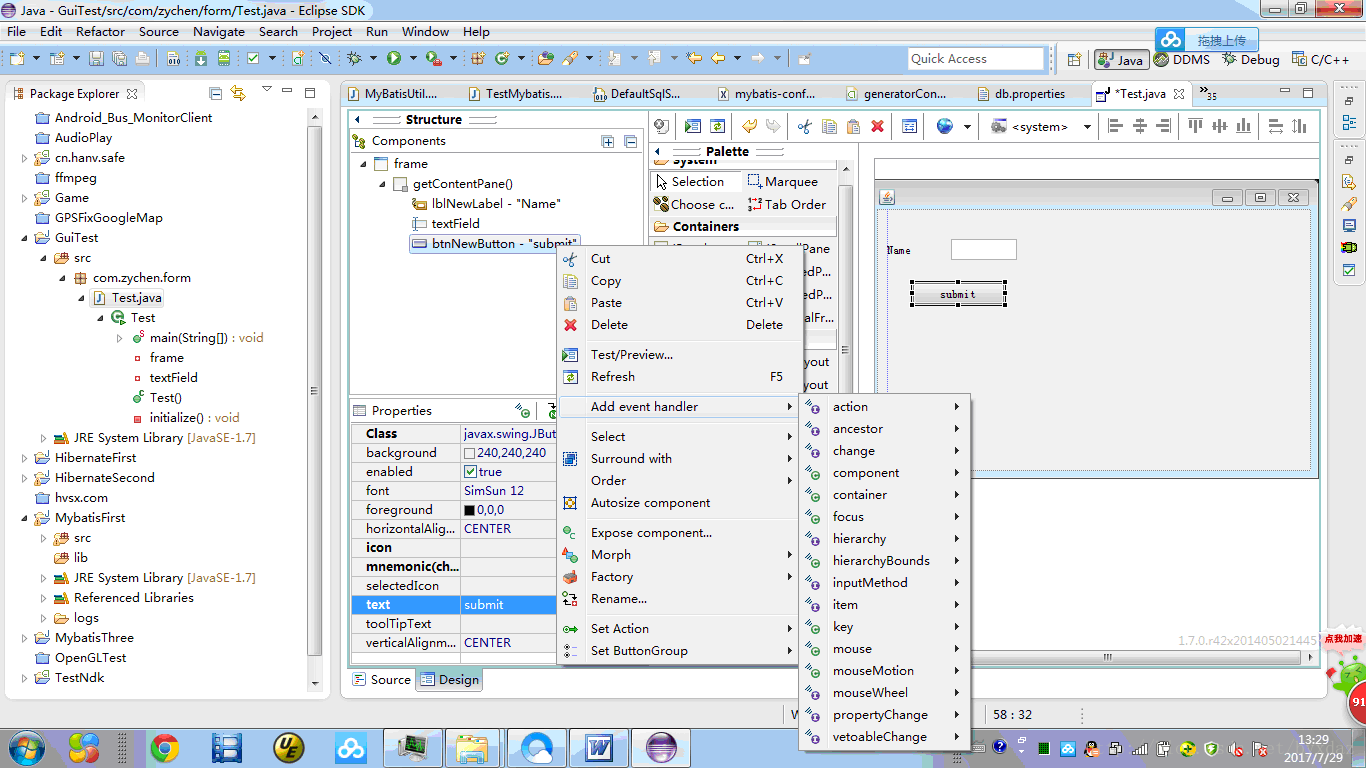This screenshot has width=1366, height=768.
Task: Click the text field on the design canvas
Action: (x=983, y=250)
